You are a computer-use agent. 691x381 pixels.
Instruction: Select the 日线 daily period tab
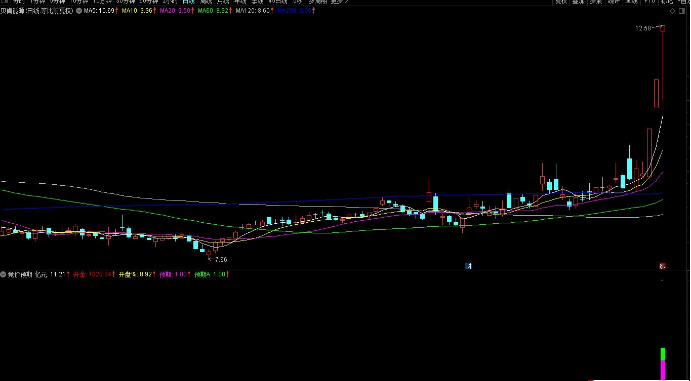(189, 2)
